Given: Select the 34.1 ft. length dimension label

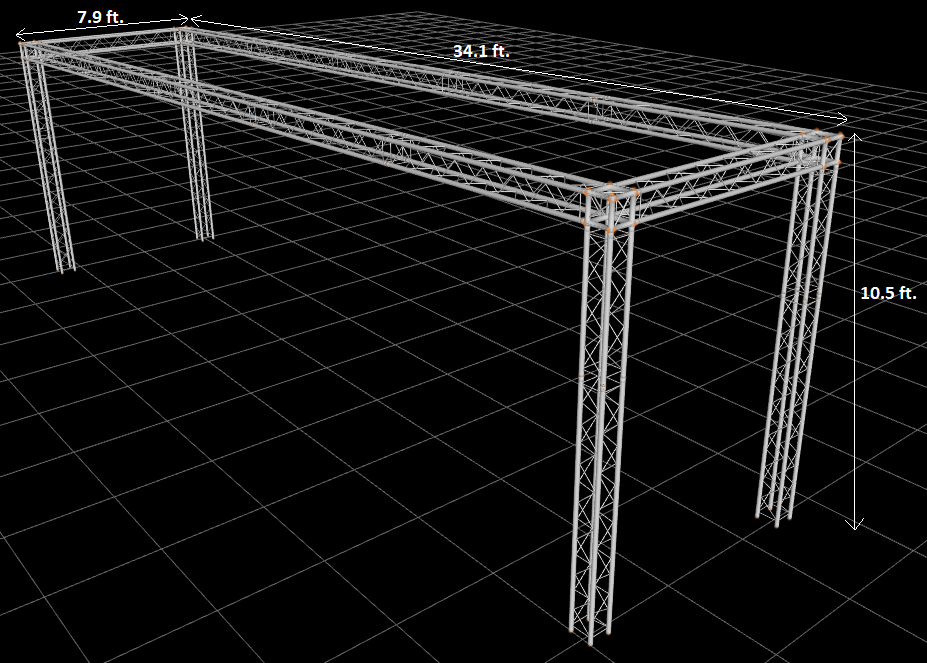Looking at the screenshot, I should [x=481, y=51].
